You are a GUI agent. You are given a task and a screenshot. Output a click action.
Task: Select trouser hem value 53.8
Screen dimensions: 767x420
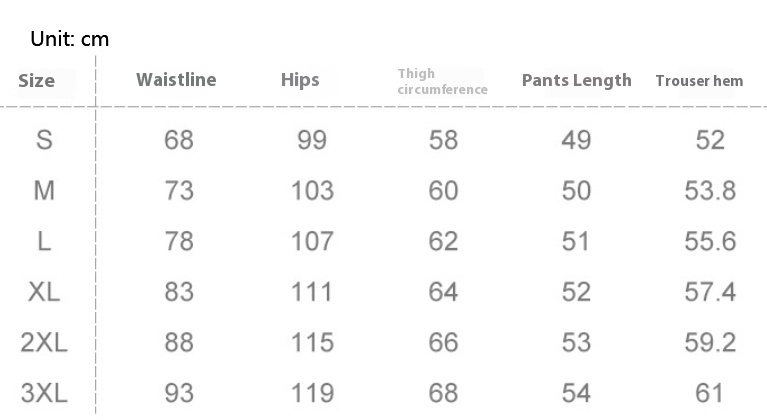pos(710,191)
